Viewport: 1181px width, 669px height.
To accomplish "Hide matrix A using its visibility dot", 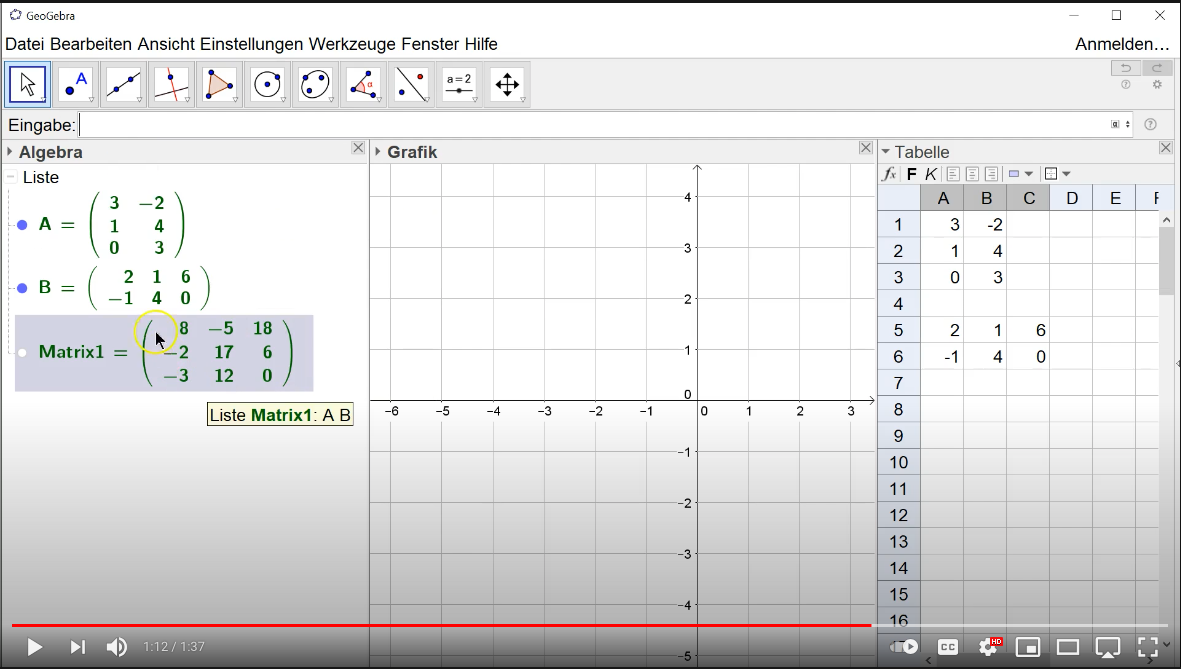I will (x=21, y=224).
